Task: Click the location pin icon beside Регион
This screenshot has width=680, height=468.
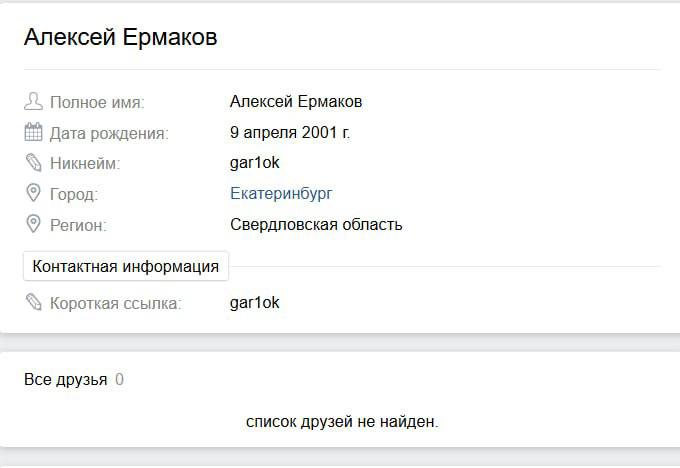Action: point(33,224)
